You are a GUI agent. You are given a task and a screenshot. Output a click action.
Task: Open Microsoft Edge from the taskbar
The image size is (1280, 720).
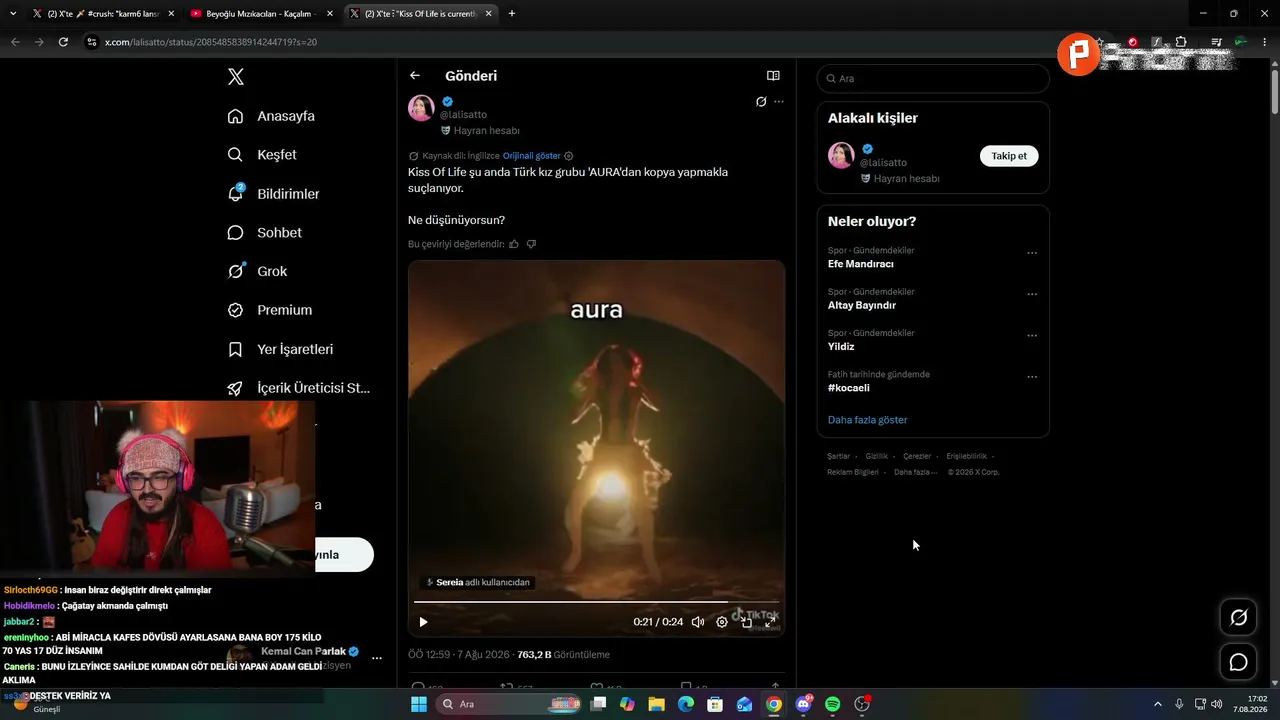pos(686,704)
